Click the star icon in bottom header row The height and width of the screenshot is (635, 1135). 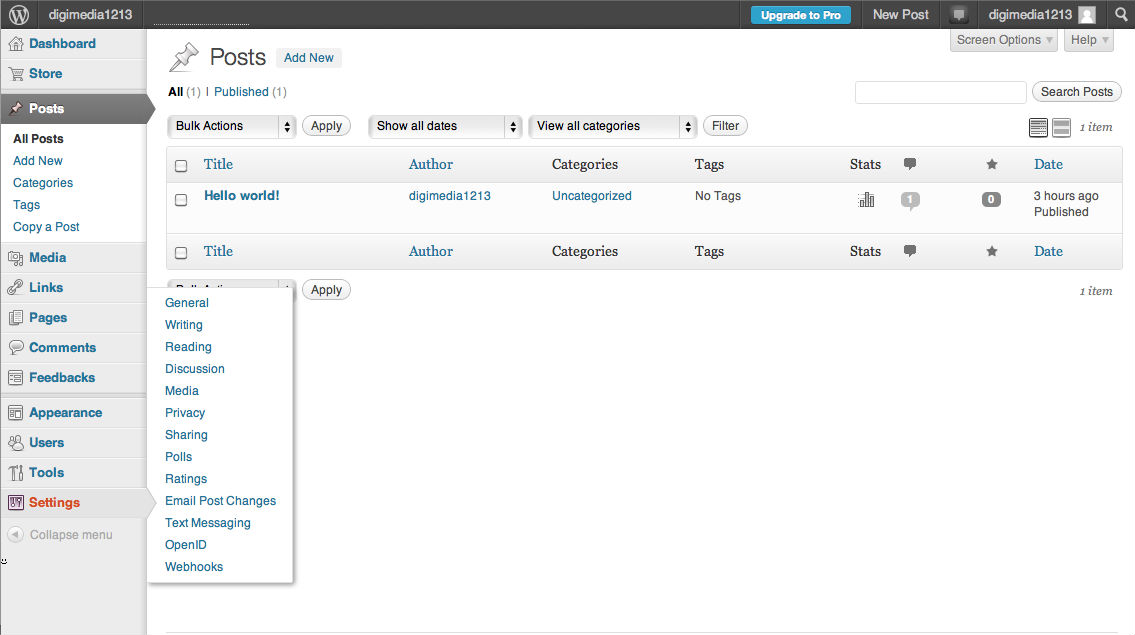992,251
